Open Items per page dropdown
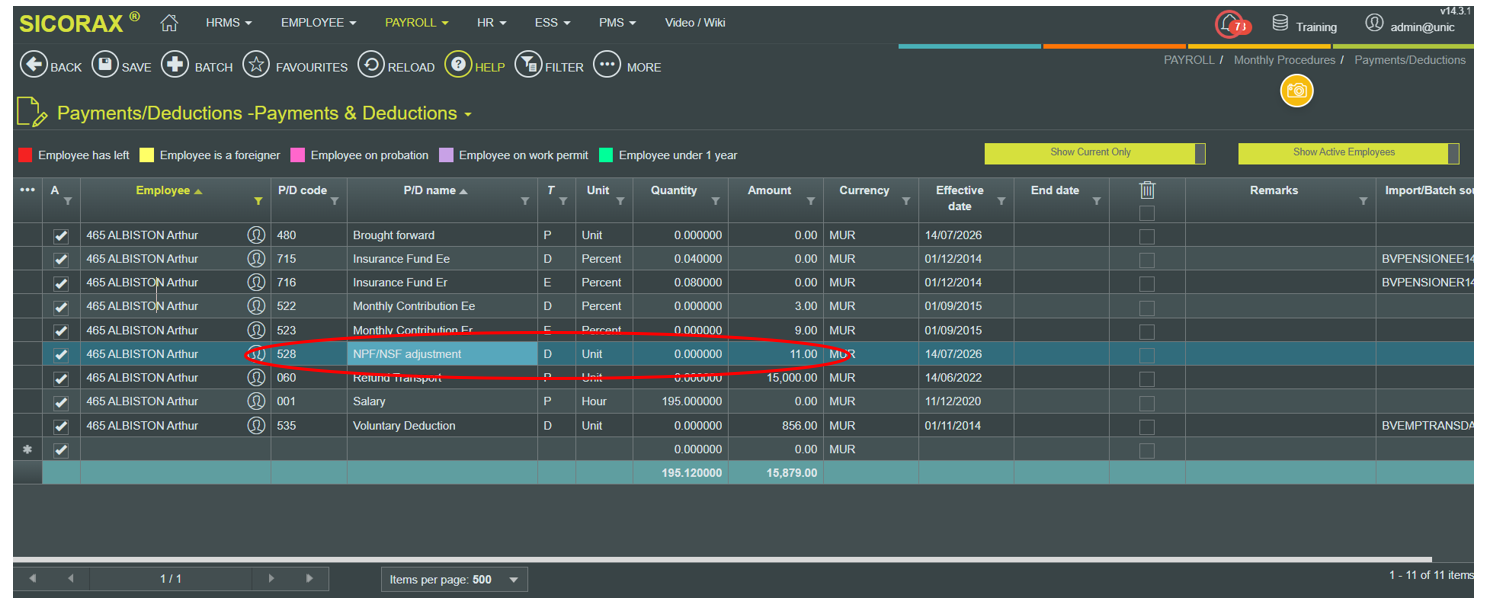The height and width of the screenshot is (606, 1488). click(455, 580)
